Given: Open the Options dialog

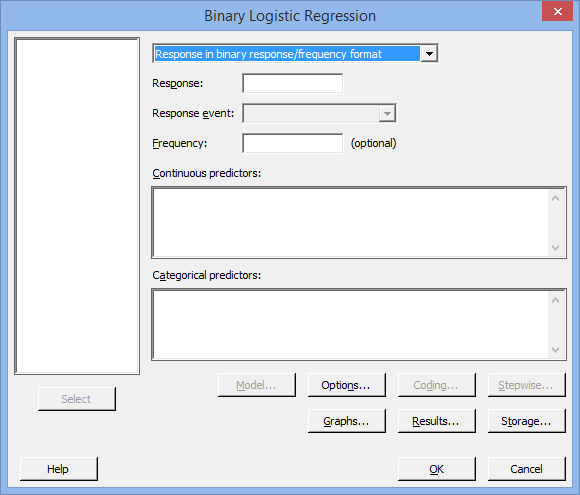Looking at the screenshot, I should [x=347, y=385].
